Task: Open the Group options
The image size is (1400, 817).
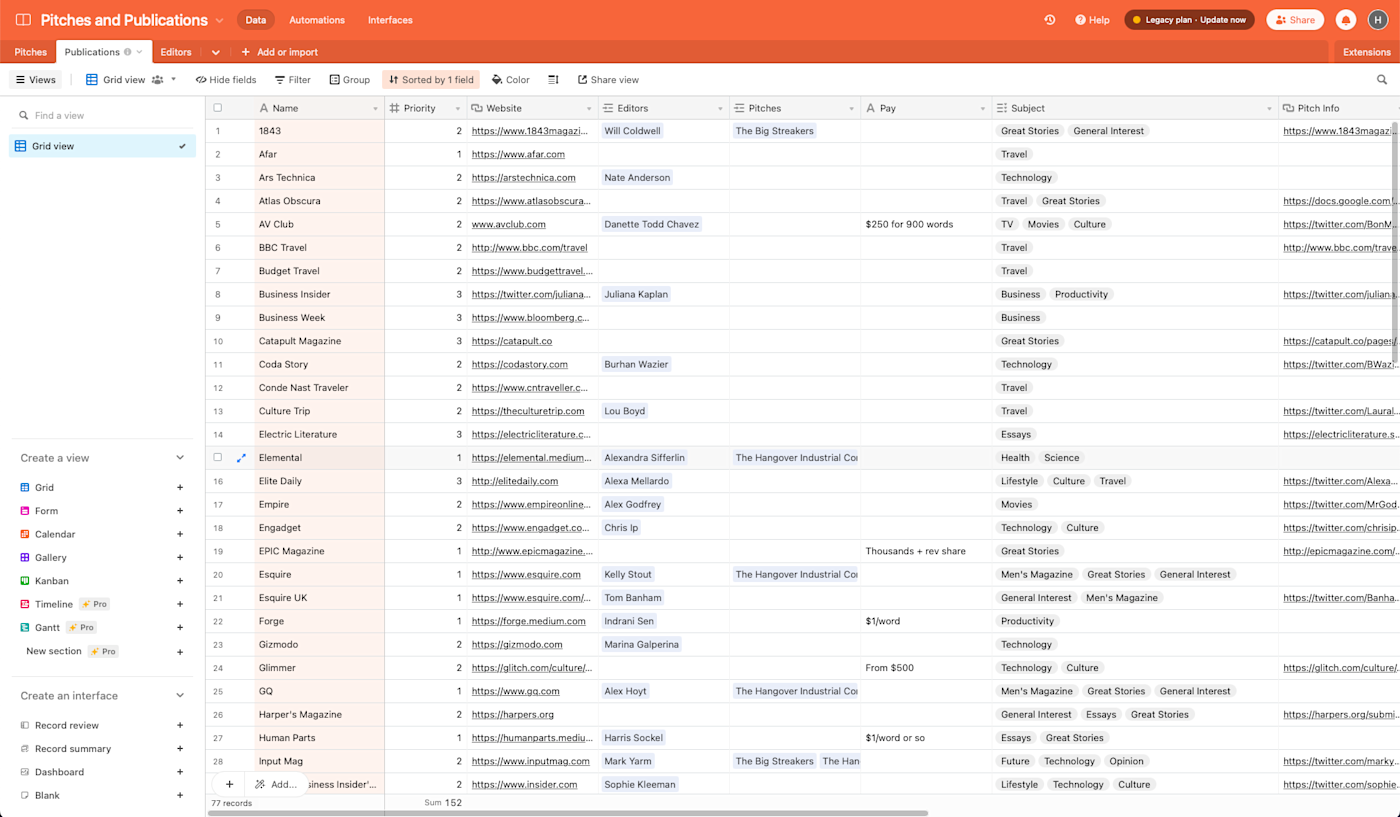Action: (350, 80)
